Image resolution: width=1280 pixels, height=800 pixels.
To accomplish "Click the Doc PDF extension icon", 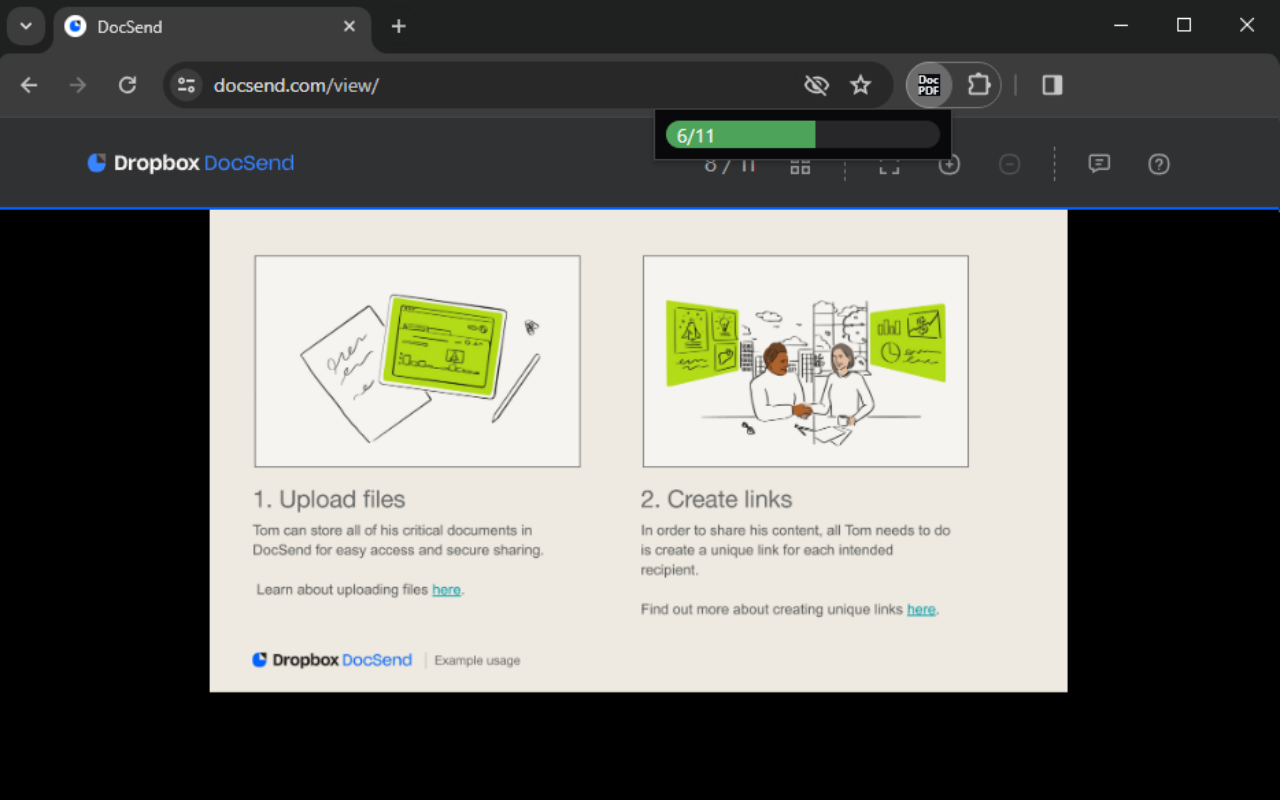I will click(929, 85).
